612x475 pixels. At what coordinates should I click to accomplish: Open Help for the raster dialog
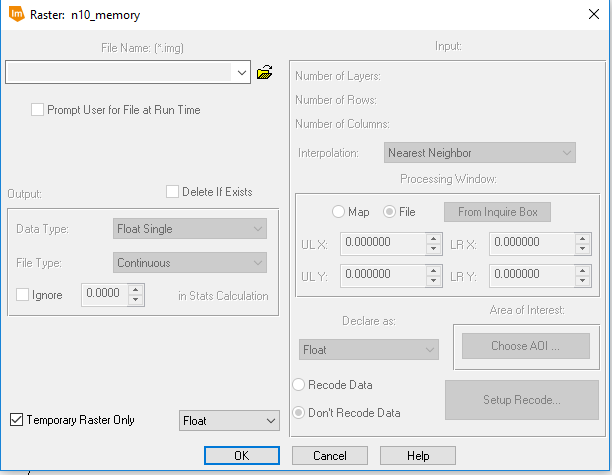[x=418, y=455]
